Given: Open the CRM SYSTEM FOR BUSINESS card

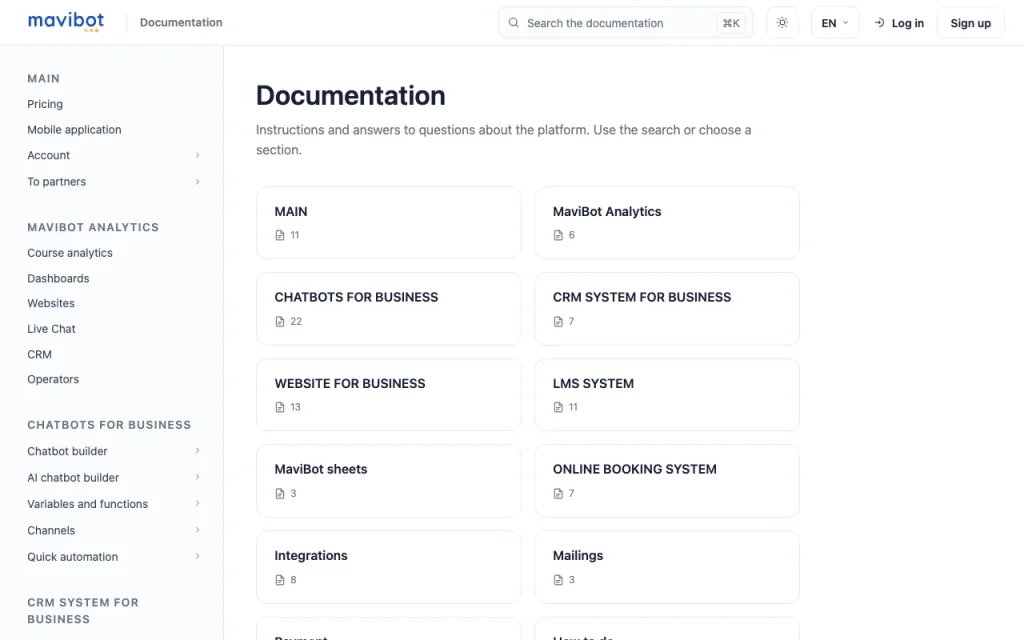Looking at the screenshot, I should [x=667, y=309].
